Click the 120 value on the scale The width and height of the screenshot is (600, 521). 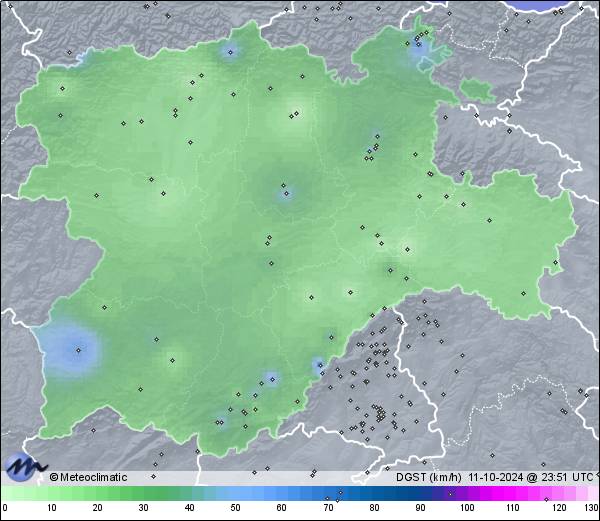coord(559,508)
